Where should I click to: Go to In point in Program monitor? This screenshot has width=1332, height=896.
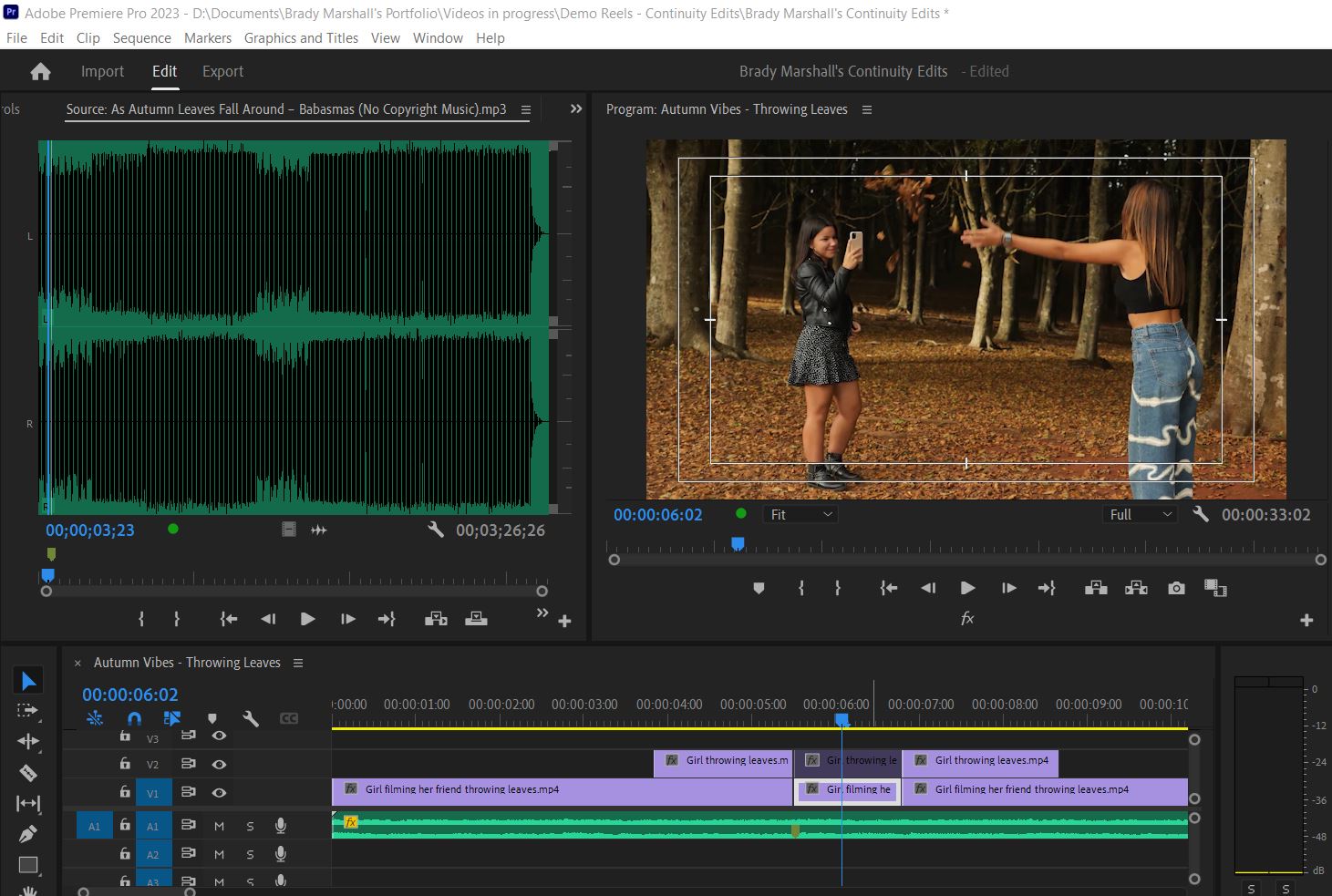tap(888, 588)
